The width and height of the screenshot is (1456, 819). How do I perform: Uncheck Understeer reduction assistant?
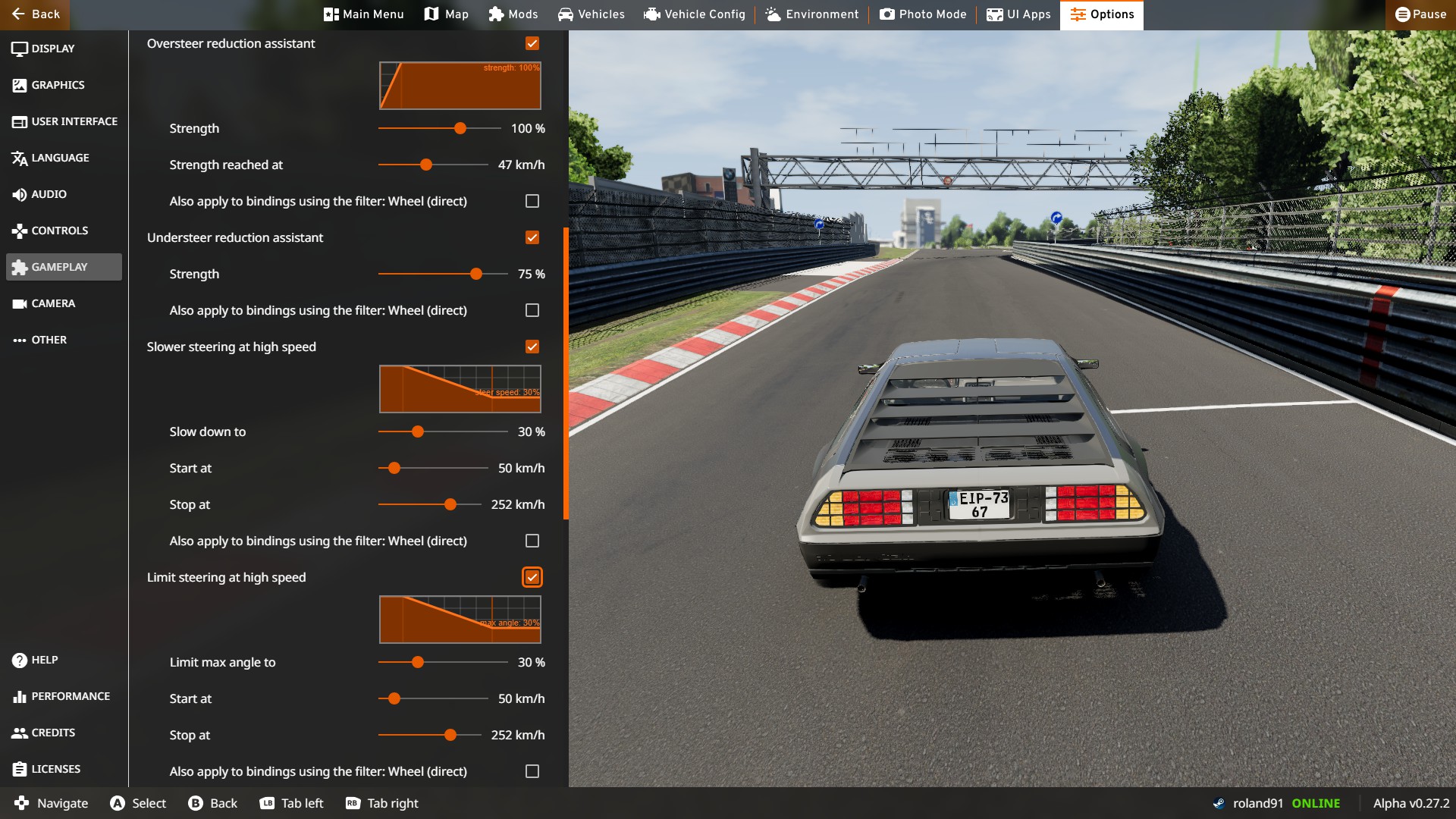pyautogui.click(x=532, y=238)
